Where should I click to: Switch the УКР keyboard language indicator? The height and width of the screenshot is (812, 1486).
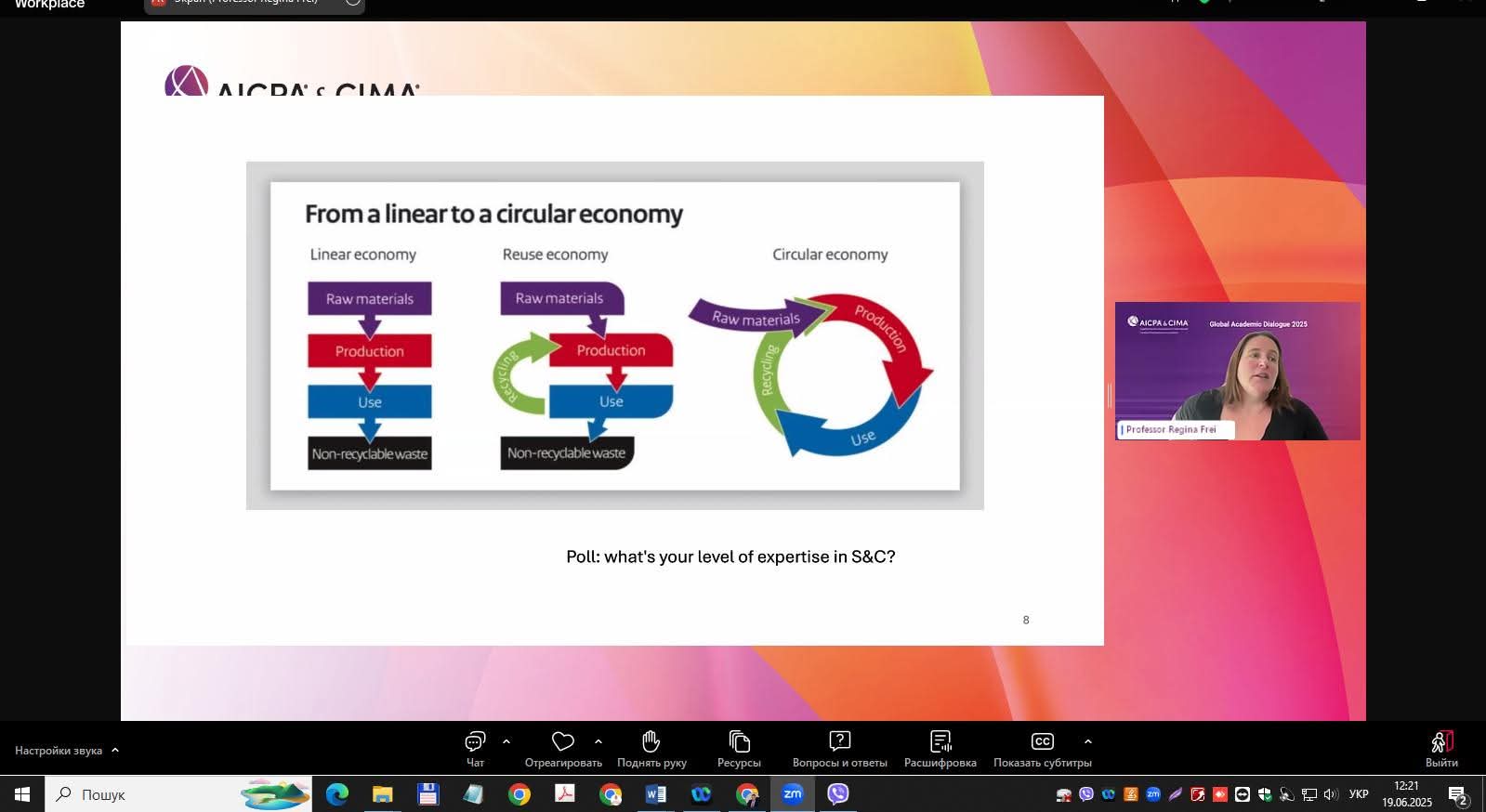point(1359,794)
